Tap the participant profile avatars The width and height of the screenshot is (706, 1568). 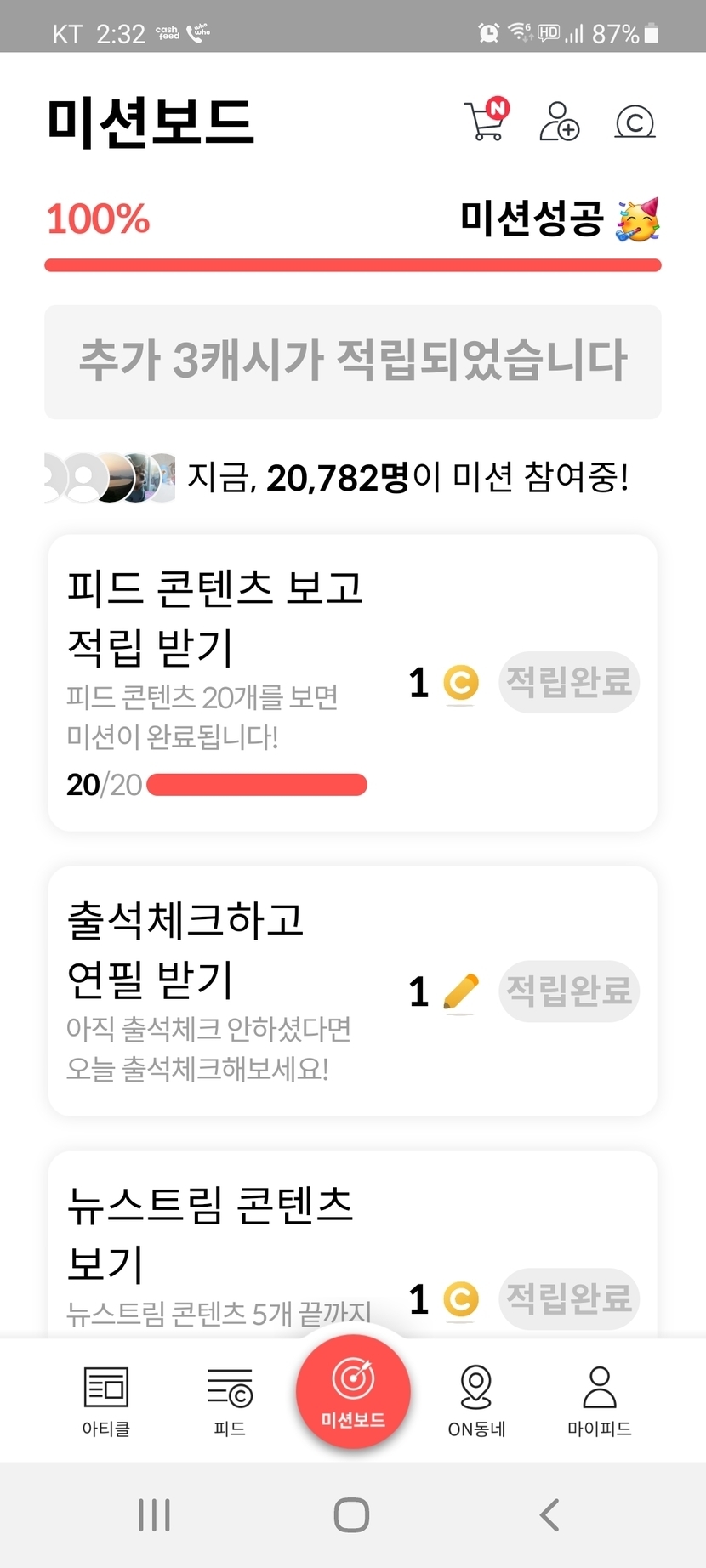(111, 477)
